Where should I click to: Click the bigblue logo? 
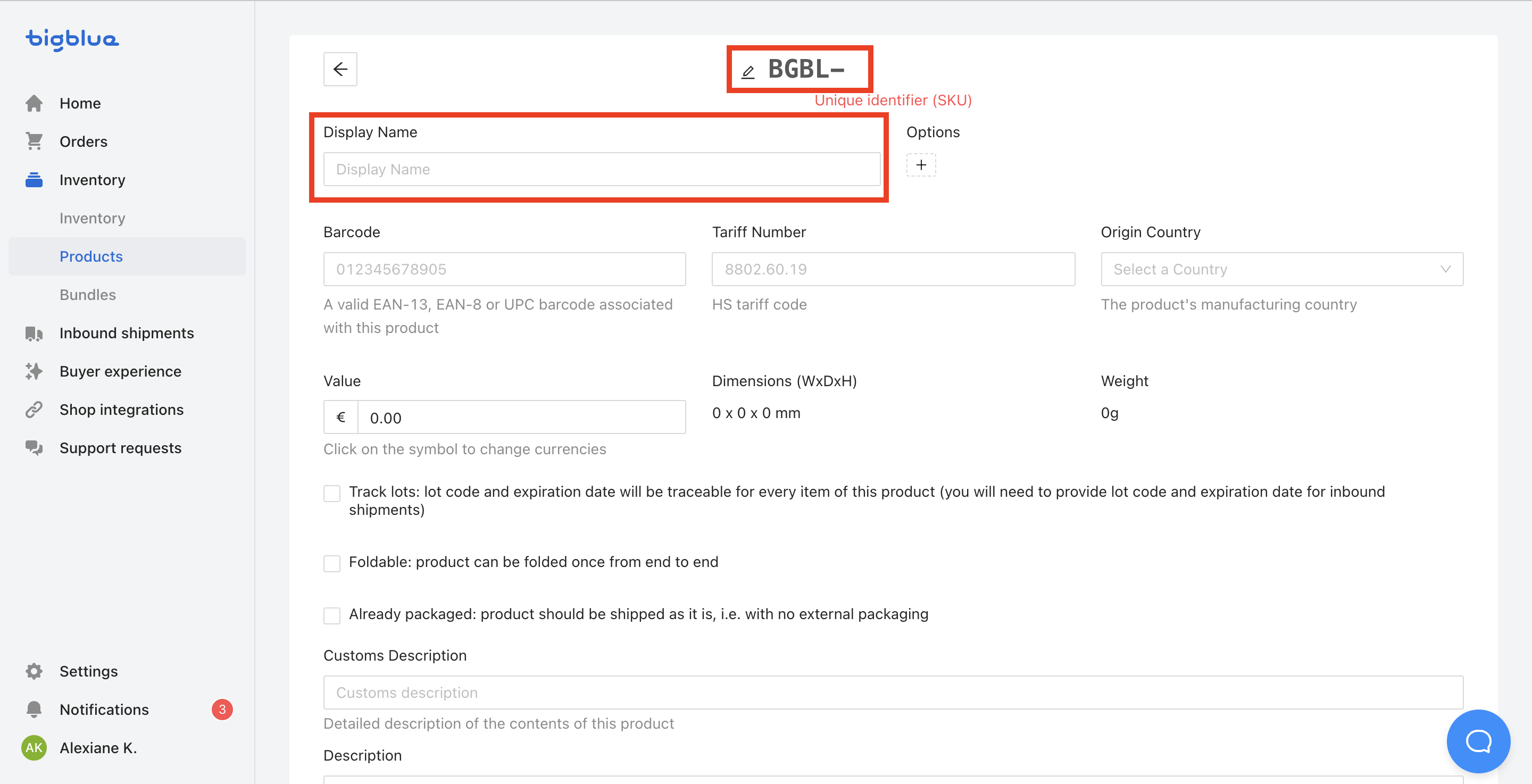point(72,39)
